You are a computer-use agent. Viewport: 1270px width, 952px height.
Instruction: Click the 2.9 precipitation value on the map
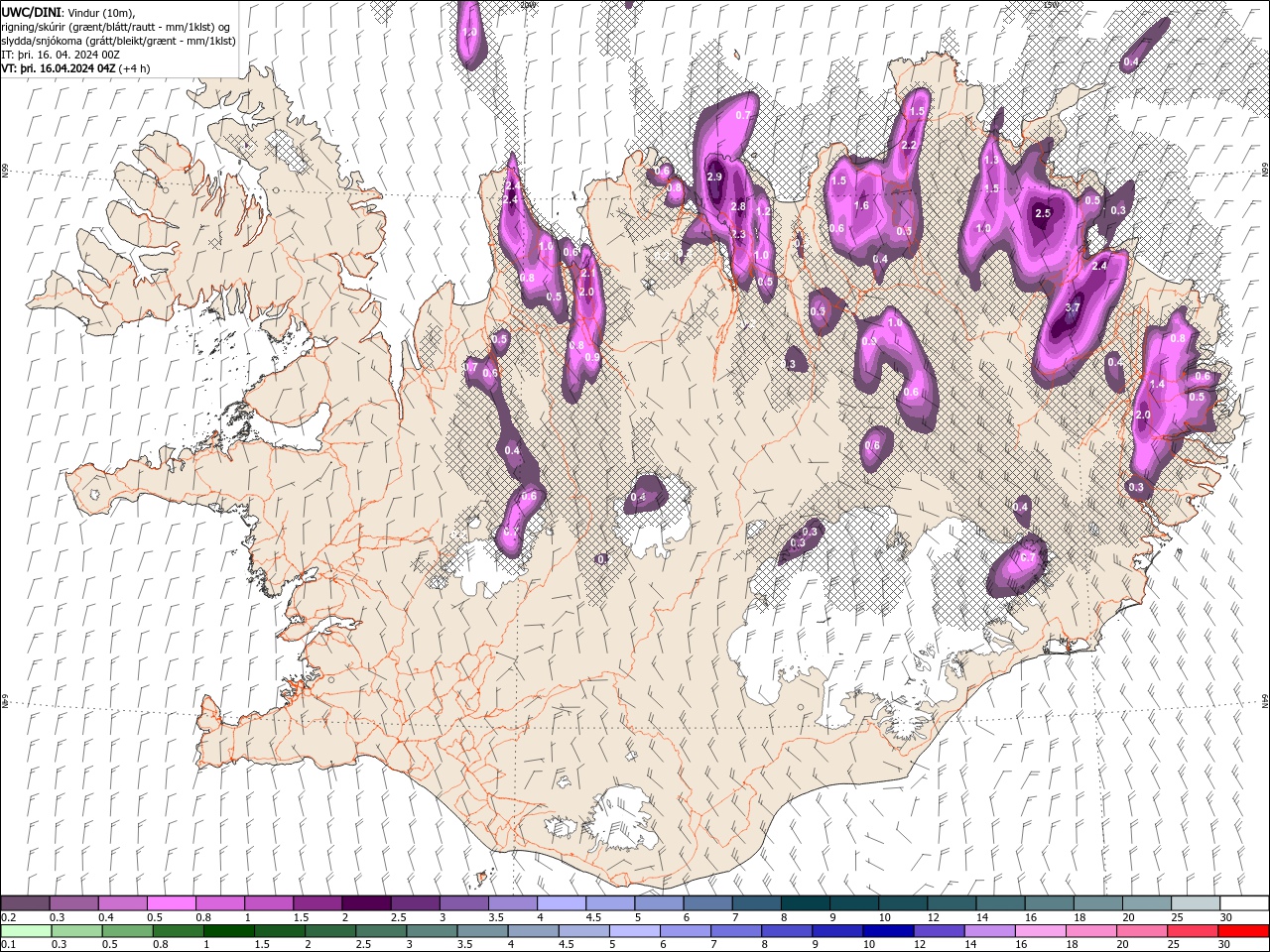[x=714, y=177]
